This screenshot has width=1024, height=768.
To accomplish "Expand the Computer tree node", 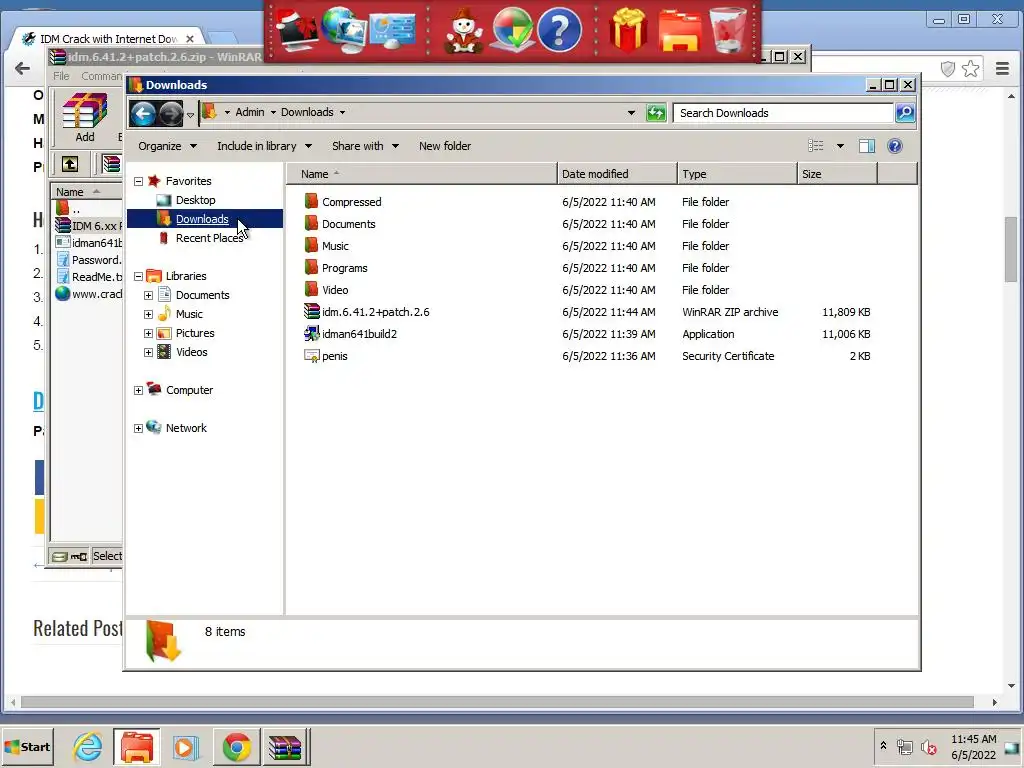I will (x=138, y=391).
